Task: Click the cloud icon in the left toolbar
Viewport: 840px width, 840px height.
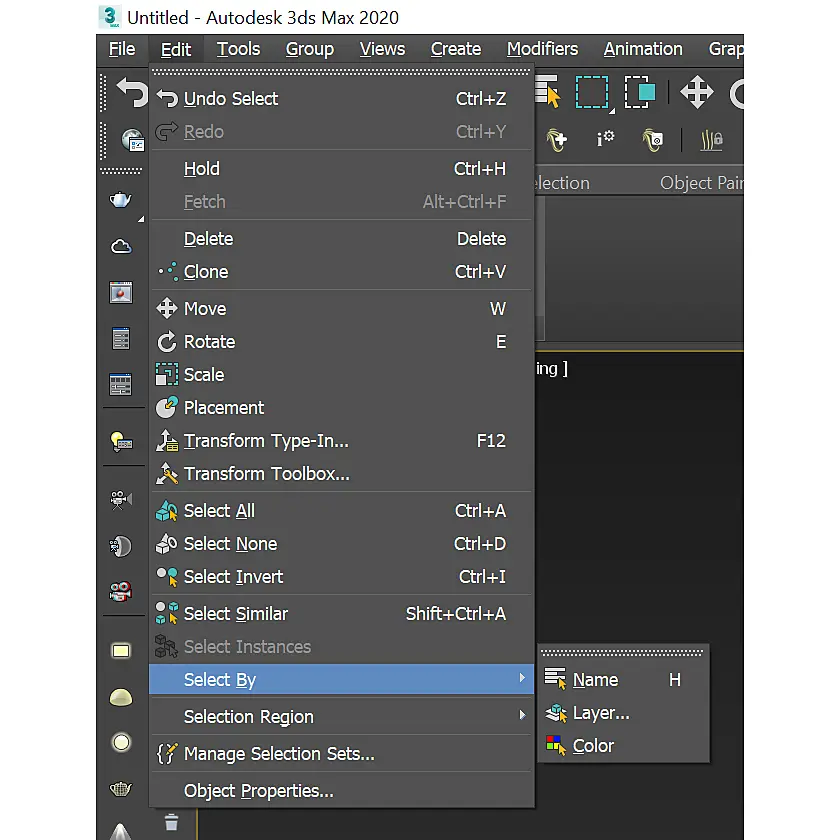Action: pos(121,246)
